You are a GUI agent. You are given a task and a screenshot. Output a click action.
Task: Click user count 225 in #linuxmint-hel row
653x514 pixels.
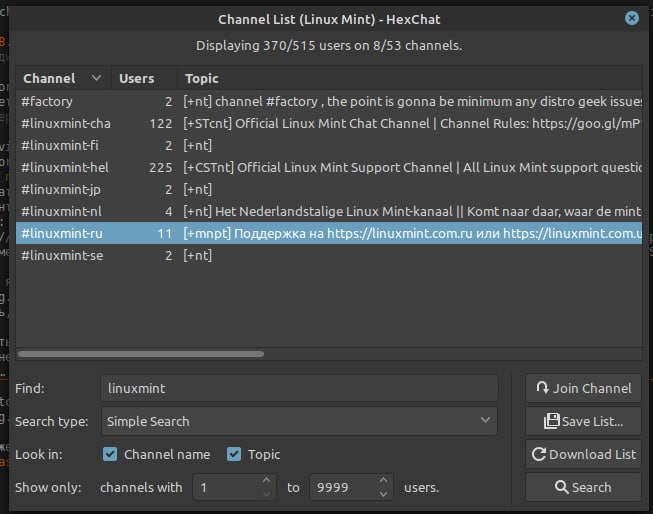[x=160, y=167]
